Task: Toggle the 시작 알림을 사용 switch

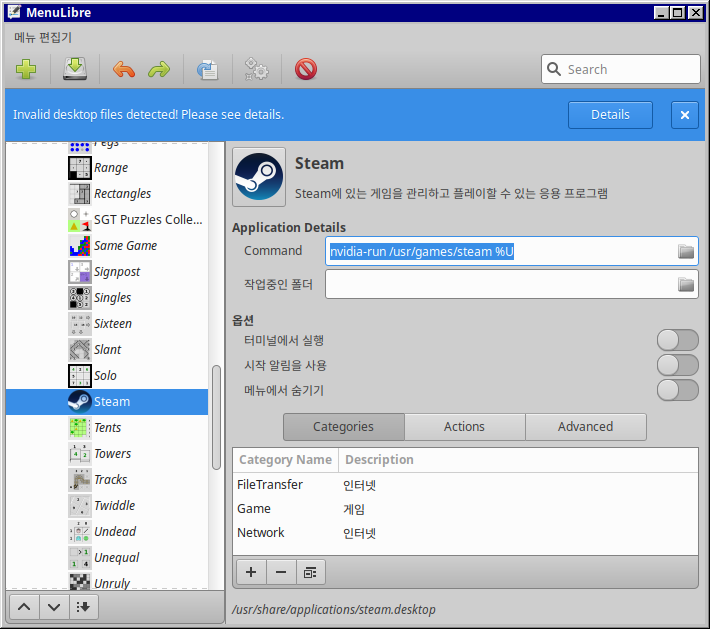Action: coord(677,365)
